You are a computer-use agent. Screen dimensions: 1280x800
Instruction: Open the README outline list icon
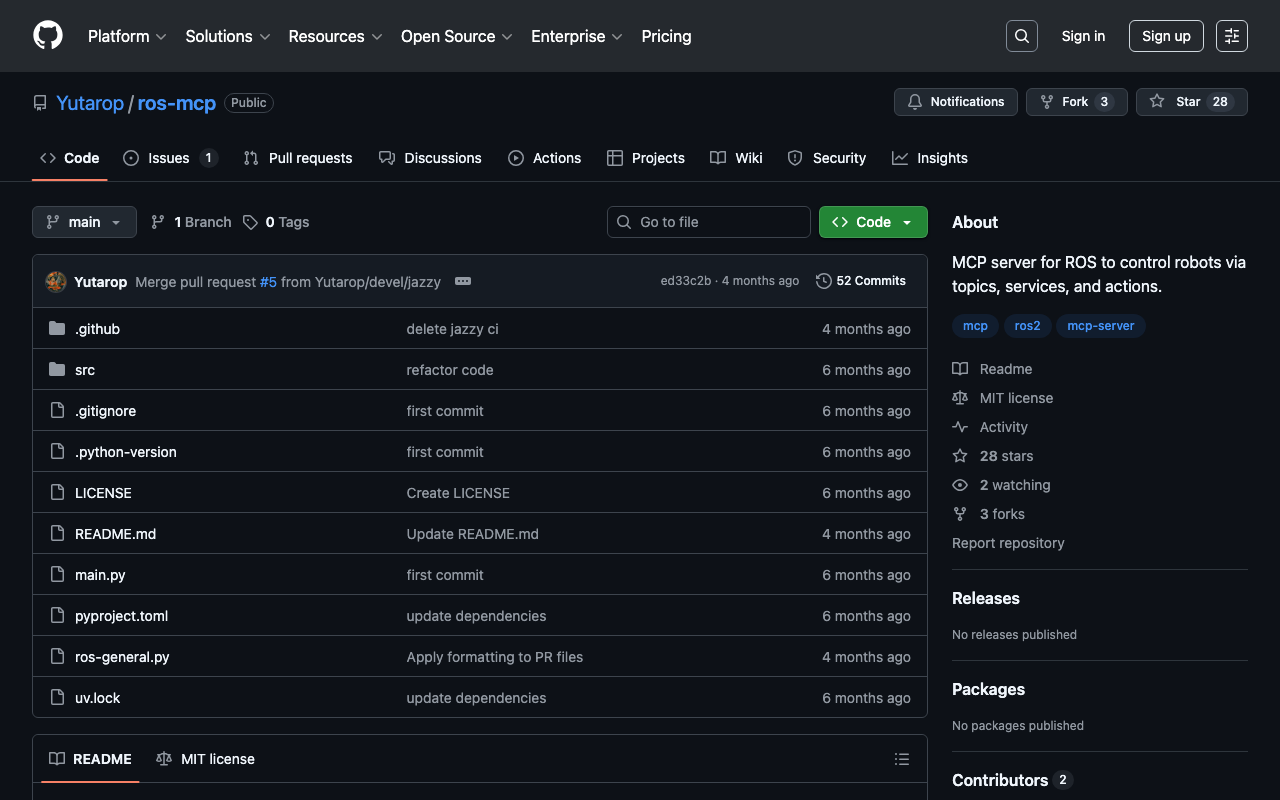pyautogui.click(x=901, y=759)
